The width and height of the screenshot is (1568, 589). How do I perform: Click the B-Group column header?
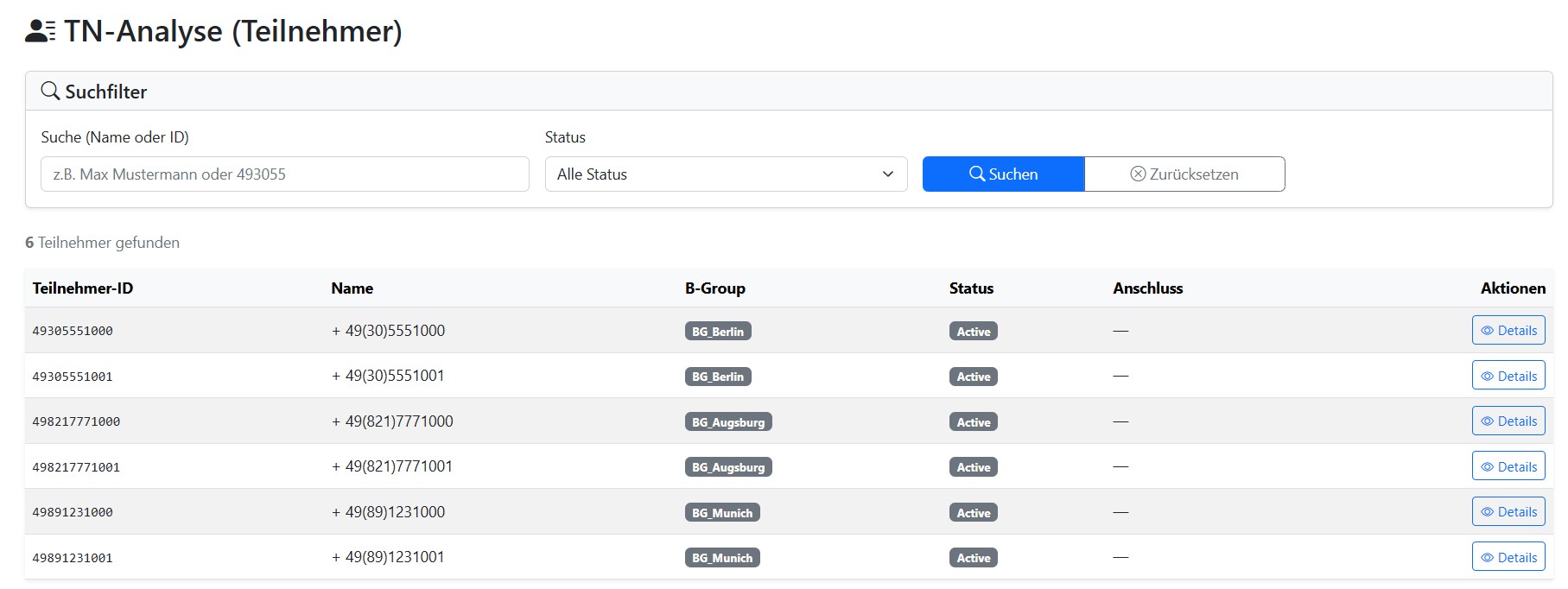[714, 288]
